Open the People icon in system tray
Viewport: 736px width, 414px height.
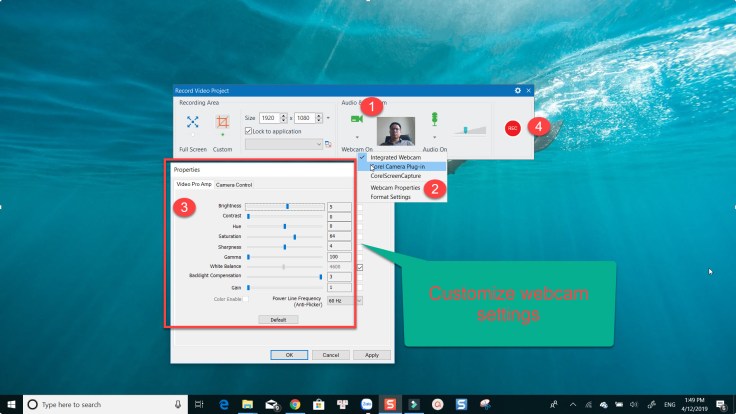pyautogui.click(x=554, y=404)
